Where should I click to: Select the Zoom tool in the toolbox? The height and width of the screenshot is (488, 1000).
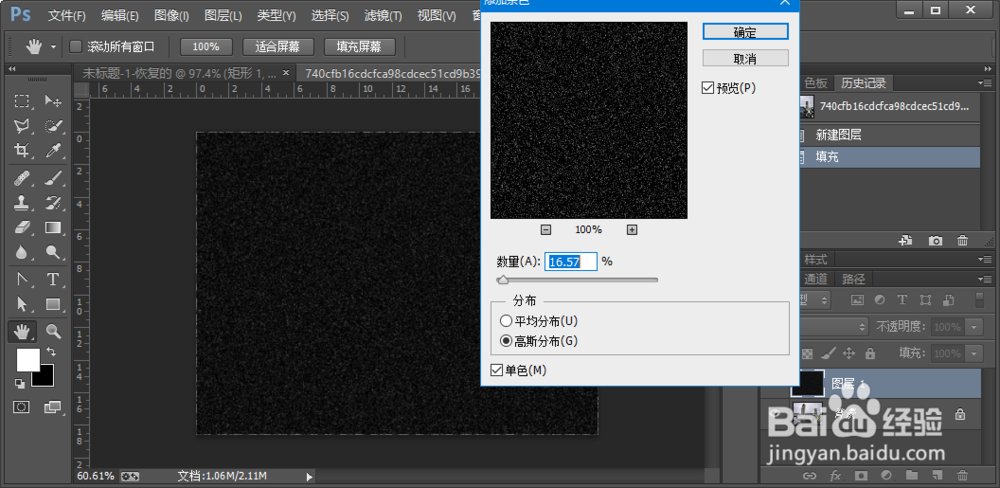click(x=53, y=330)
